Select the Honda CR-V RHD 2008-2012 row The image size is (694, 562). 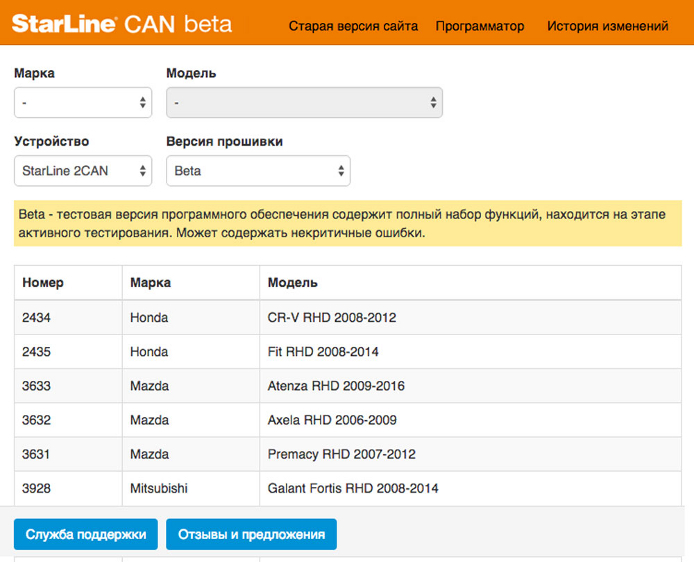coord(348,318)
